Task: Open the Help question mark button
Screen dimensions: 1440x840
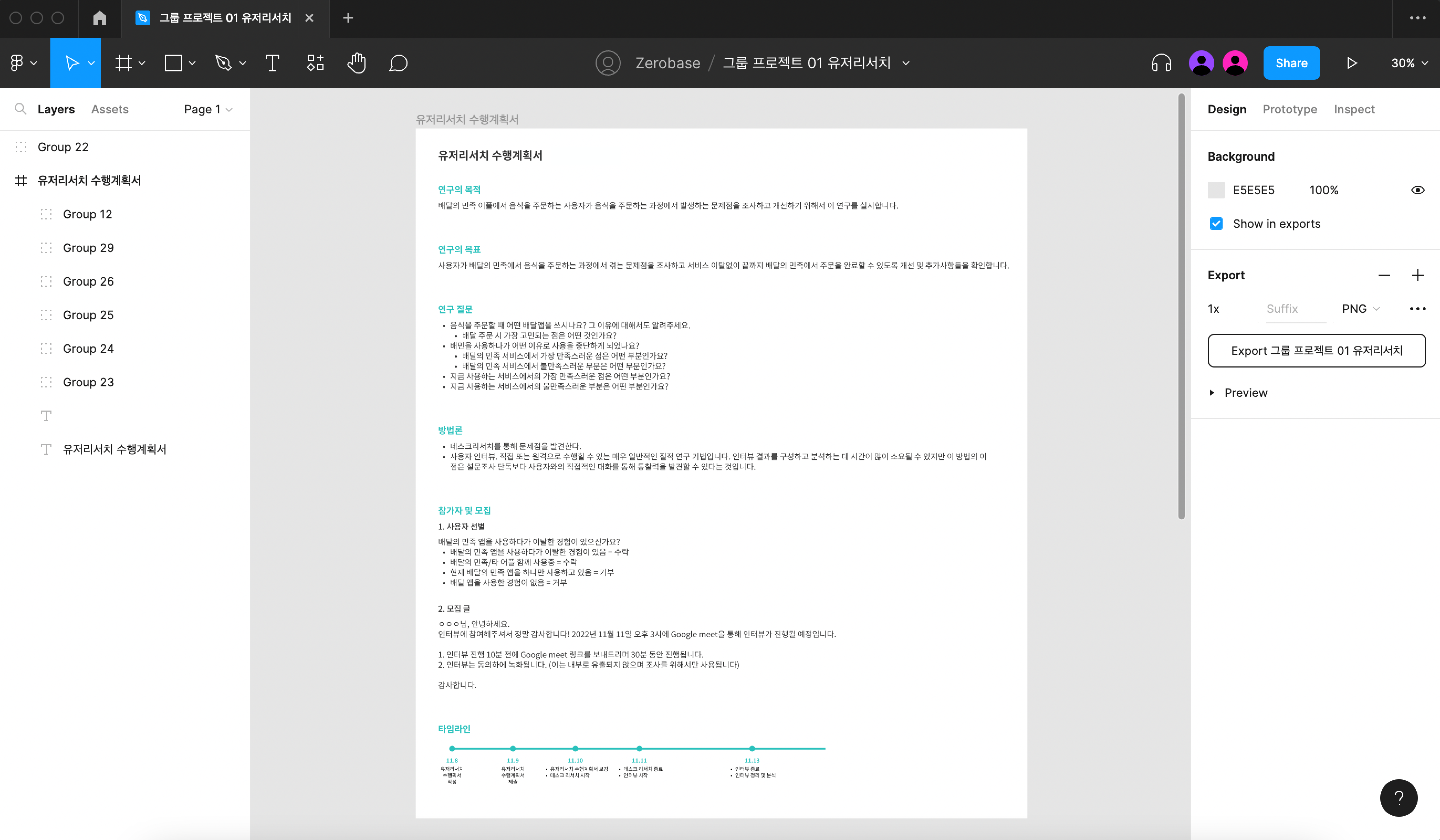Action: [x=1399, y=798]
